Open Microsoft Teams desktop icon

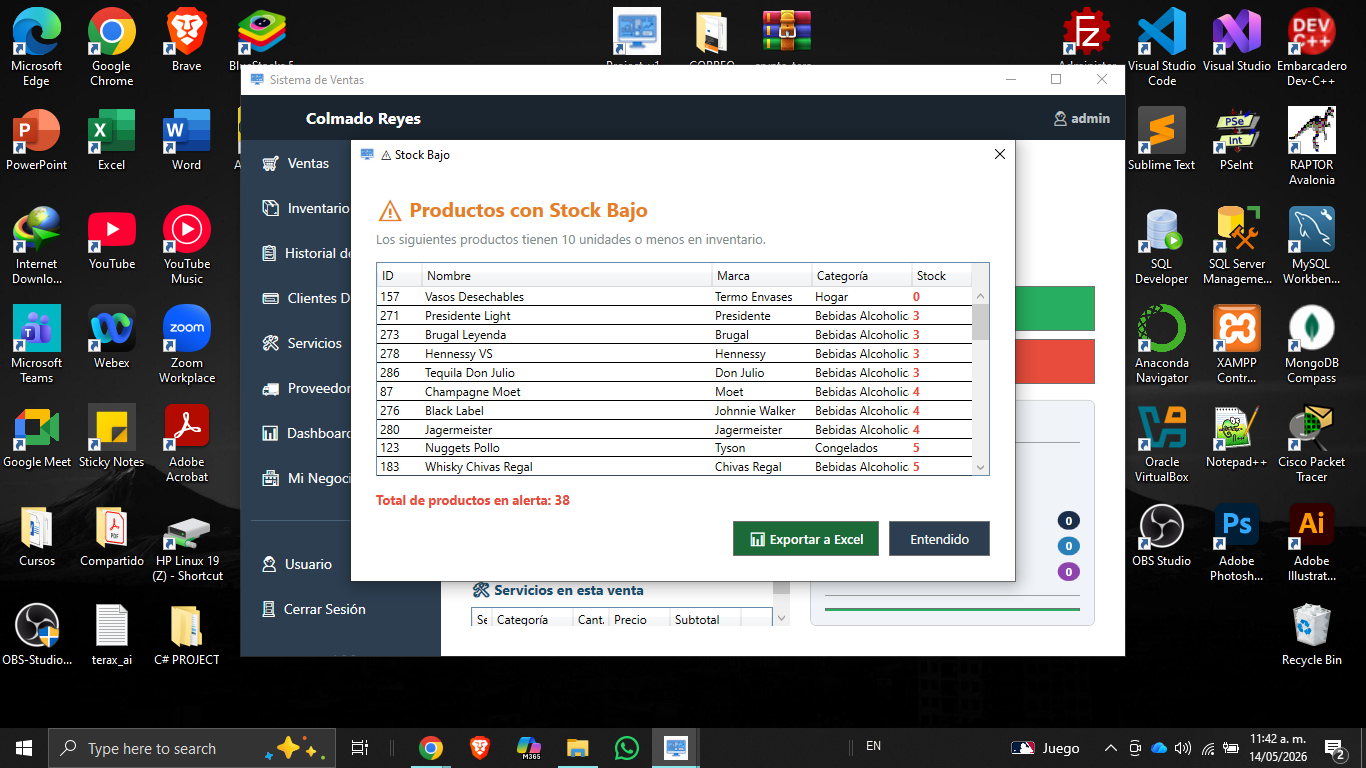[37, 344]
